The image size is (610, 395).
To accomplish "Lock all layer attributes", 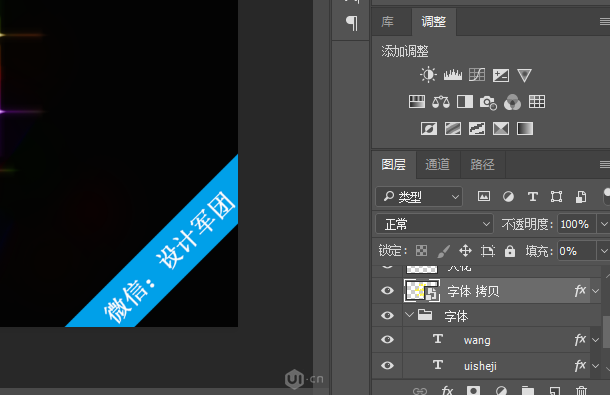I will click(x=510, y=251).
